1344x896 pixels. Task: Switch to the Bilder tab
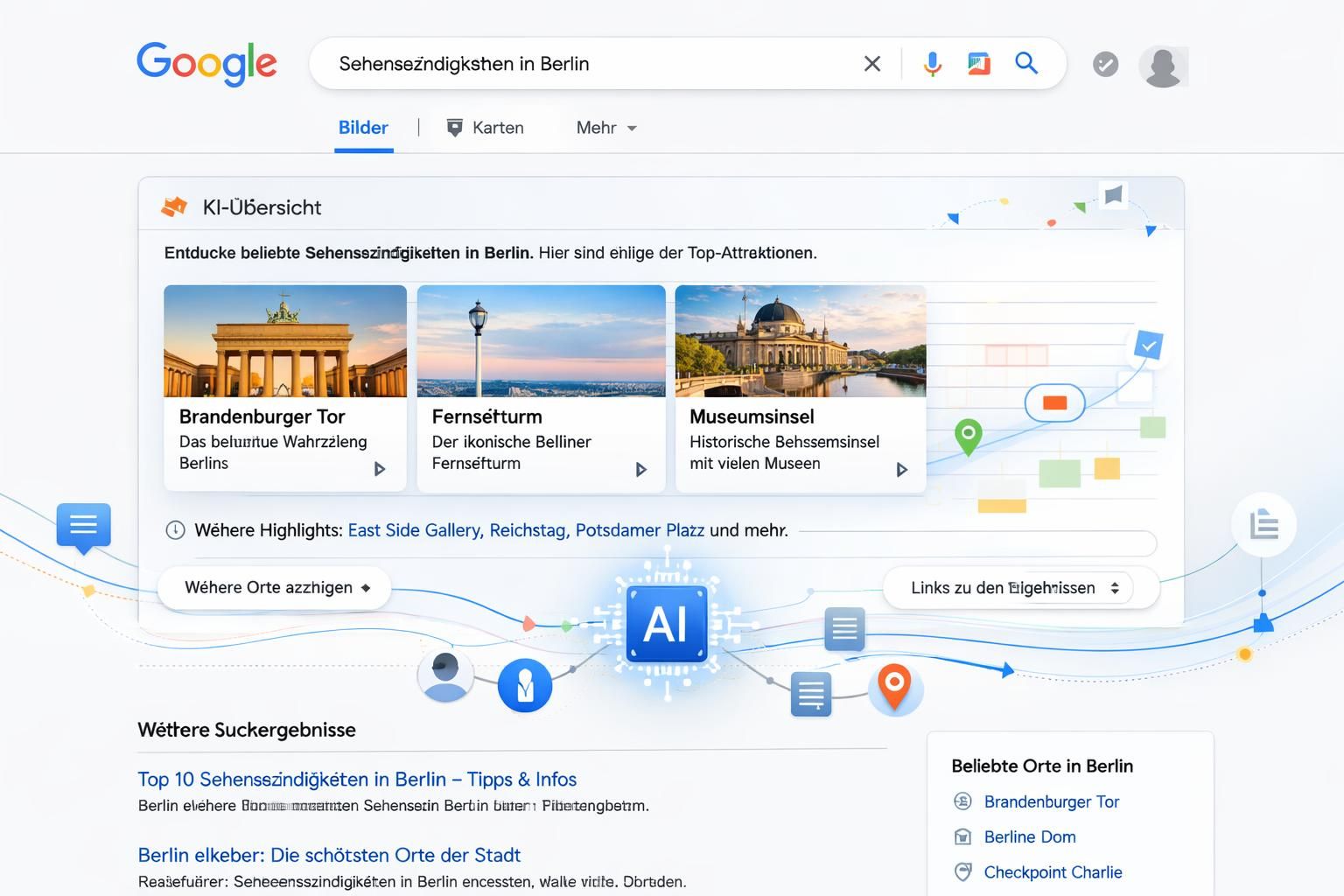[363, 128]
